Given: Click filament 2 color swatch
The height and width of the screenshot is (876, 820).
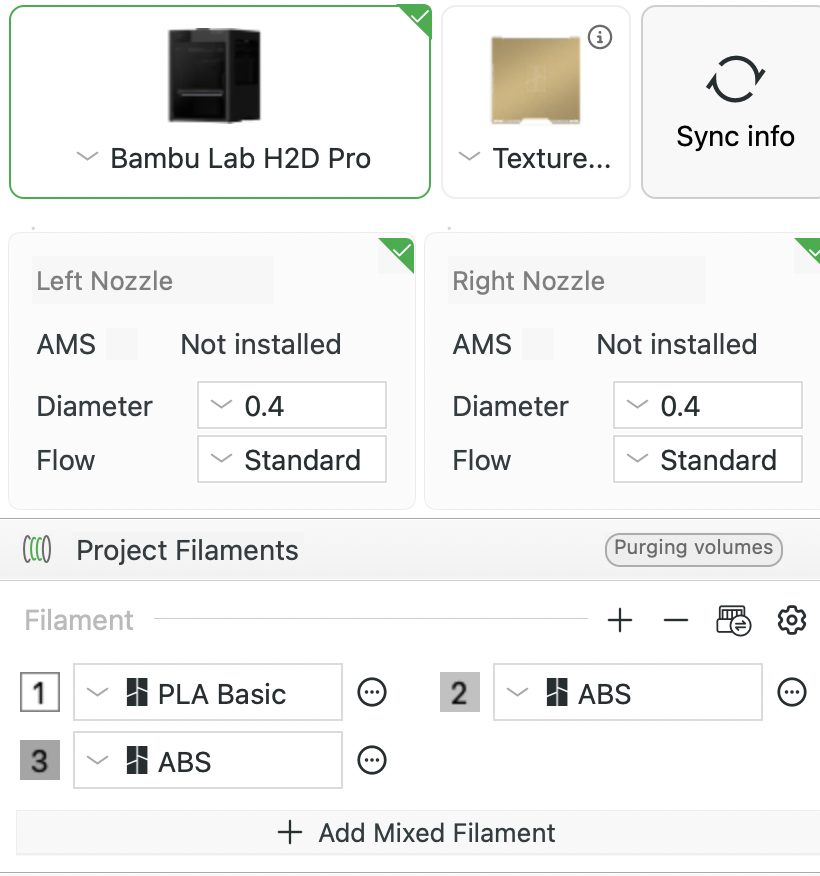Looking at the screenshot, I should 460,692.
